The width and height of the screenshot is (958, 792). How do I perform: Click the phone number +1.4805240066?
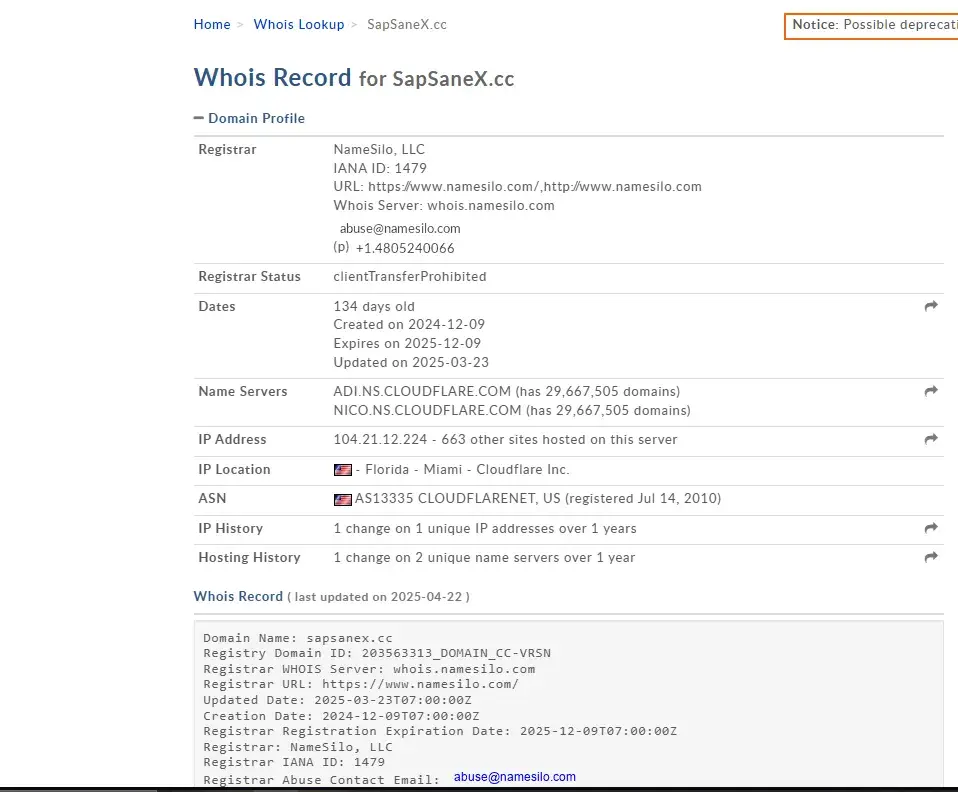click(405, 248)
